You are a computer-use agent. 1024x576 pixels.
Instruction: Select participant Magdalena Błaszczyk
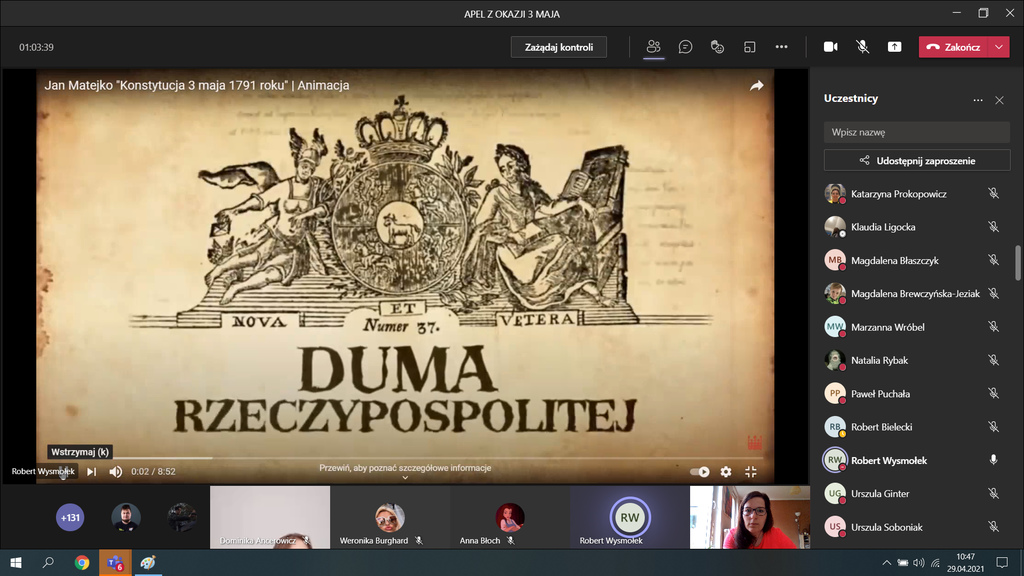coord(917,261)
